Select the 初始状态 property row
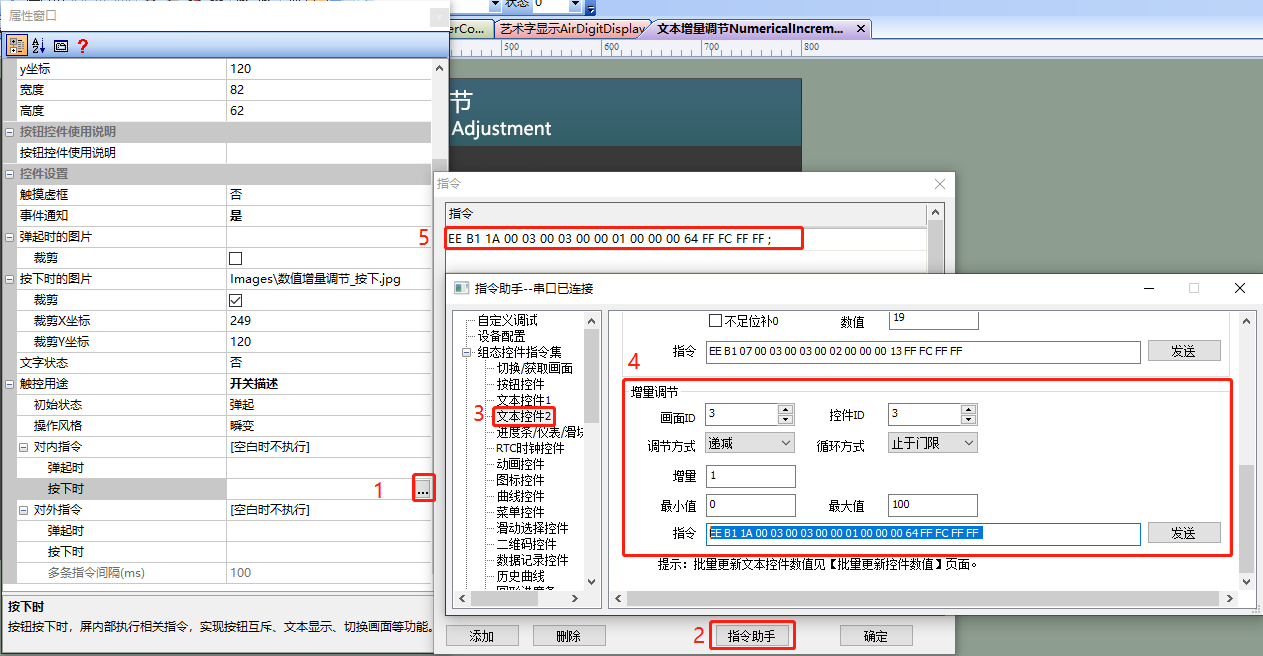 click(217, 405)
